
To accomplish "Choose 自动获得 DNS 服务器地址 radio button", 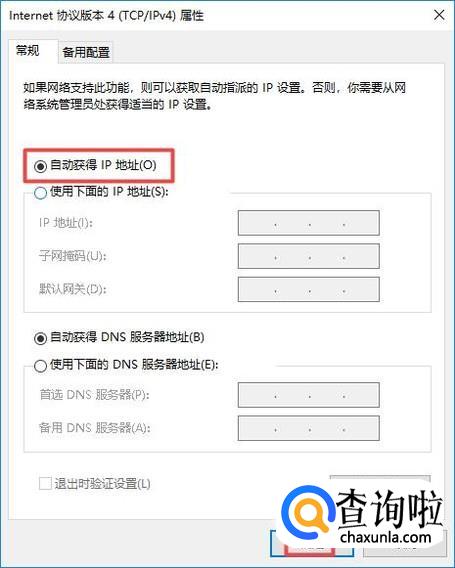I will click(x=40, y=339).
